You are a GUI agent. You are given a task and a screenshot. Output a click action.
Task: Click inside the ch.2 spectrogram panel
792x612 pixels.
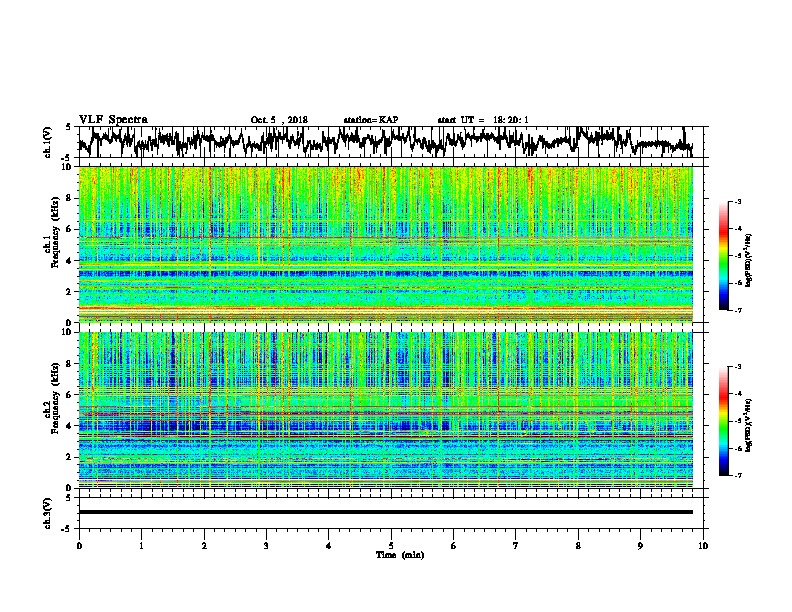[x=386, y=410]
